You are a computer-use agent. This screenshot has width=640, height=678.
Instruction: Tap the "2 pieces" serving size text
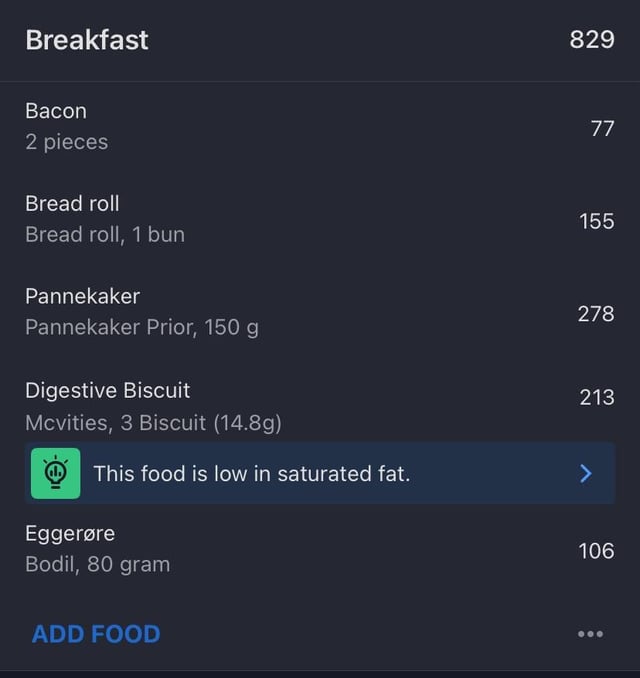tap(67, 142)
